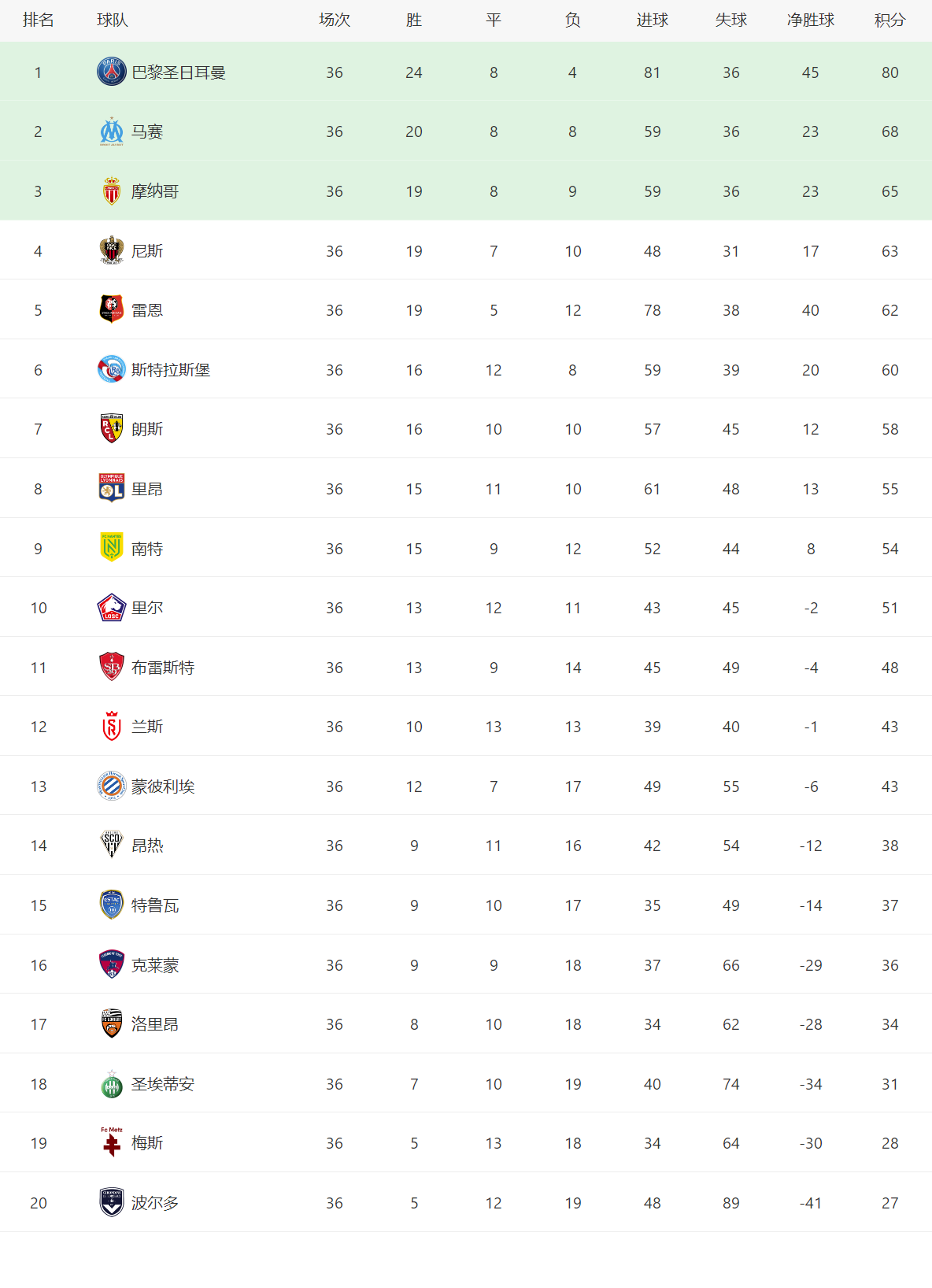Image resolution: width=932 pixels, height=1288 pixels.
Task: Open team link 斯特拉斯堡
Action: point(171,370)
